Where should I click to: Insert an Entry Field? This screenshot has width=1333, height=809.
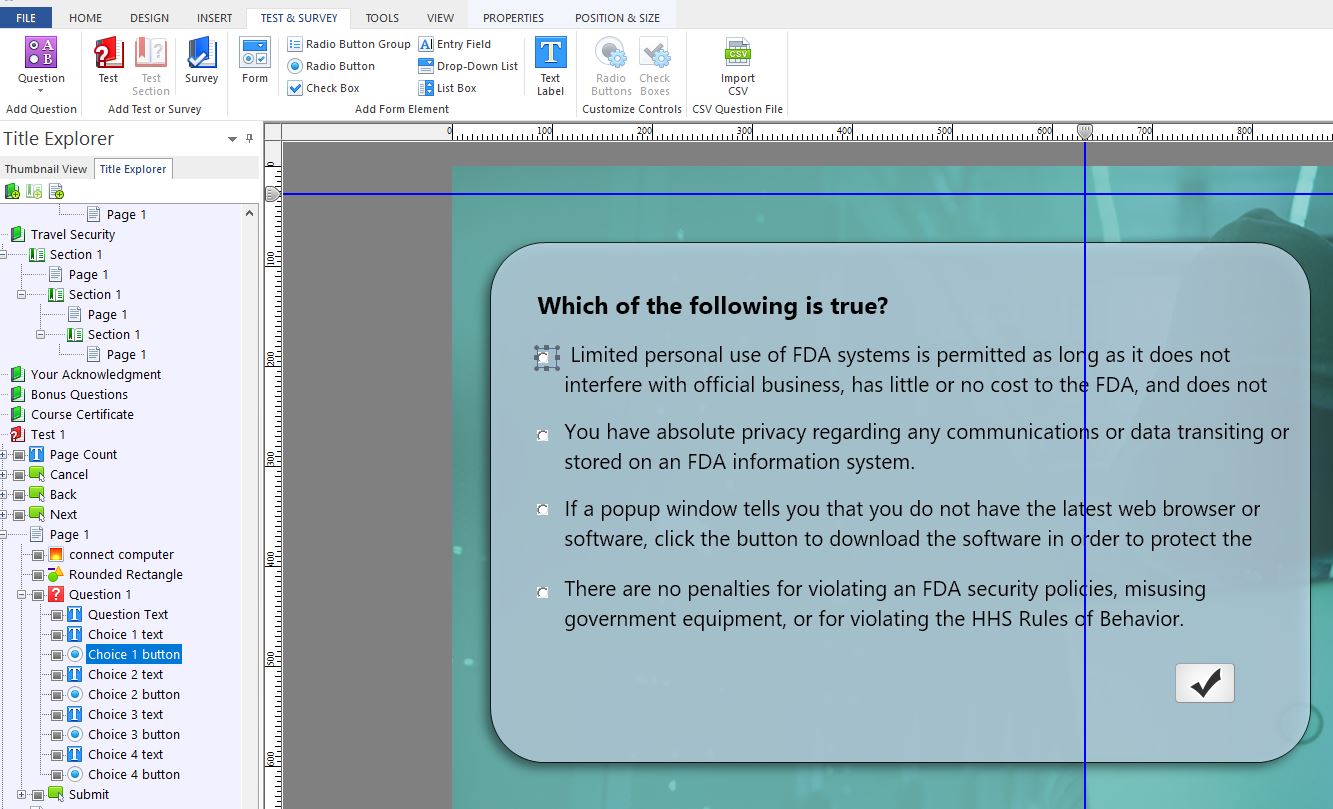455,44
